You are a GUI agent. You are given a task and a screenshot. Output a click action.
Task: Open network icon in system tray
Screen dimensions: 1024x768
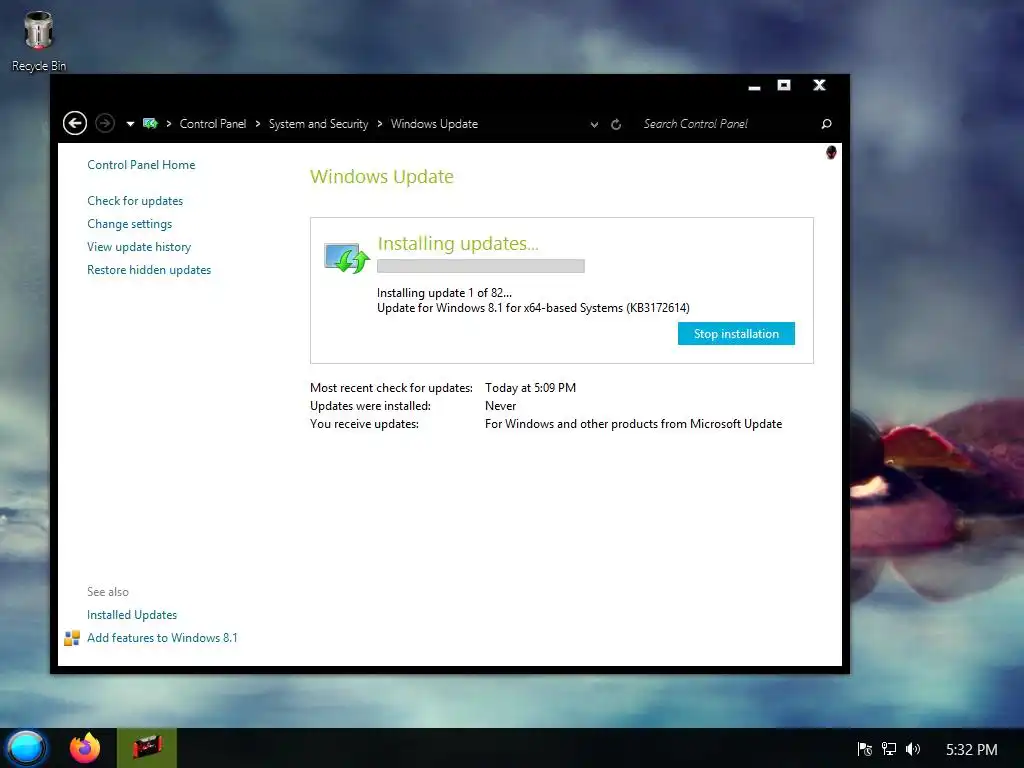point(888,749)
